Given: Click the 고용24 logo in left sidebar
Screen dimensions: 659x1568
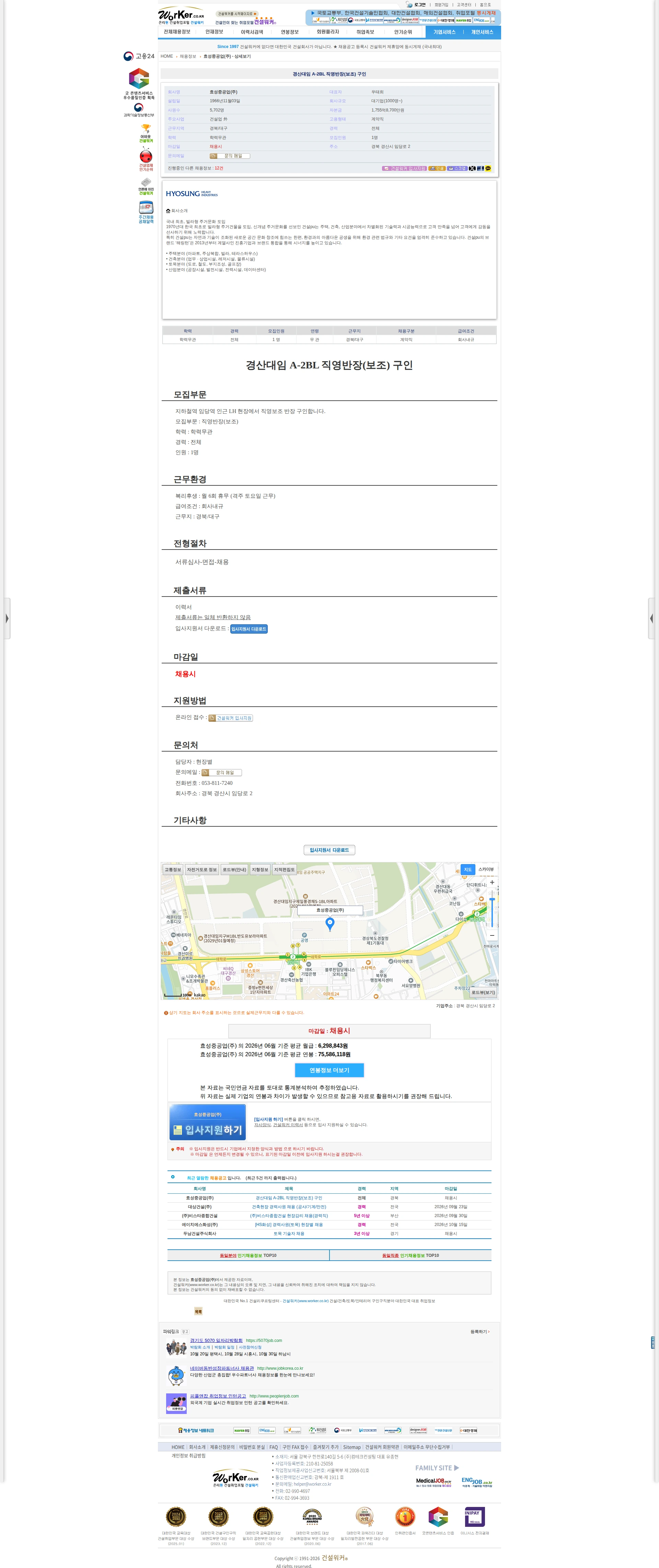Looking at the screenshot, I should pyautogui.click(x=139, y=56).
